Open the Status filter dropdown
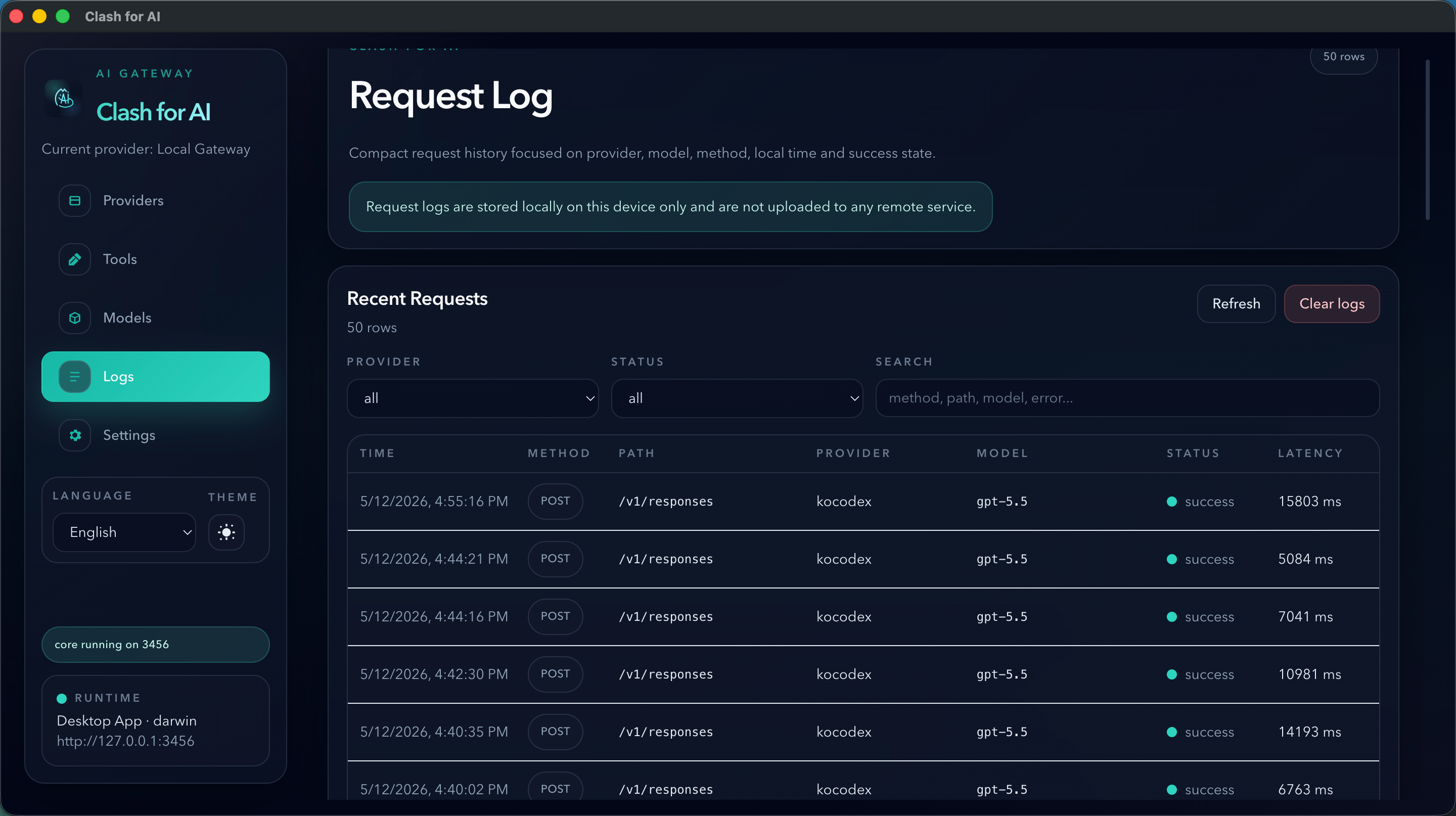This screenshot has height=816, width=1456. coord(737,398)
